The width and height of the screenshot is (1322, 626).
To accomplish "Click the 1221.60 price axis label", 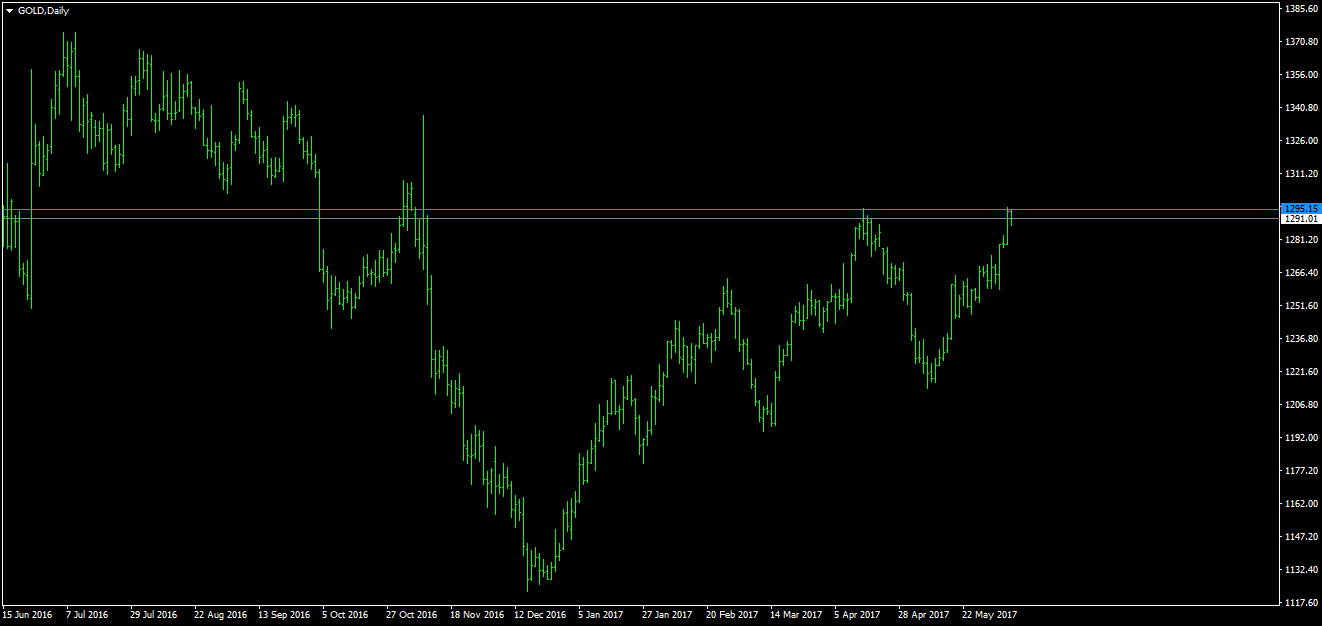I will click(x=1302, y=372).
